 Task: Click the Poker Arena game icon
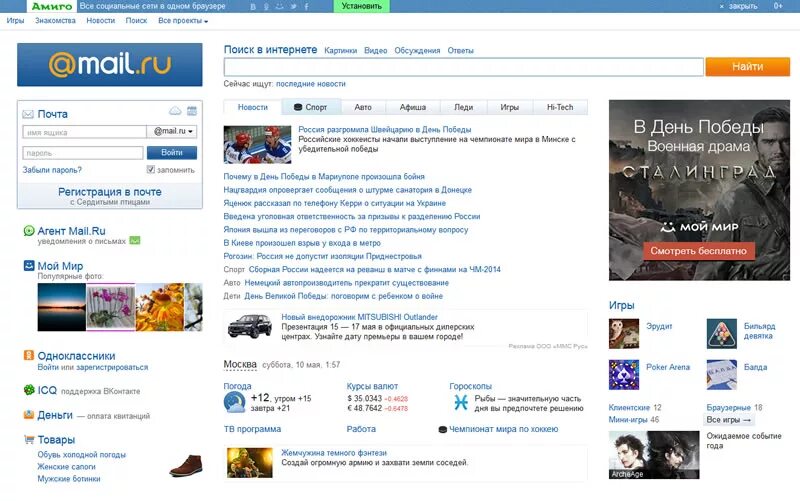point(623,374)
